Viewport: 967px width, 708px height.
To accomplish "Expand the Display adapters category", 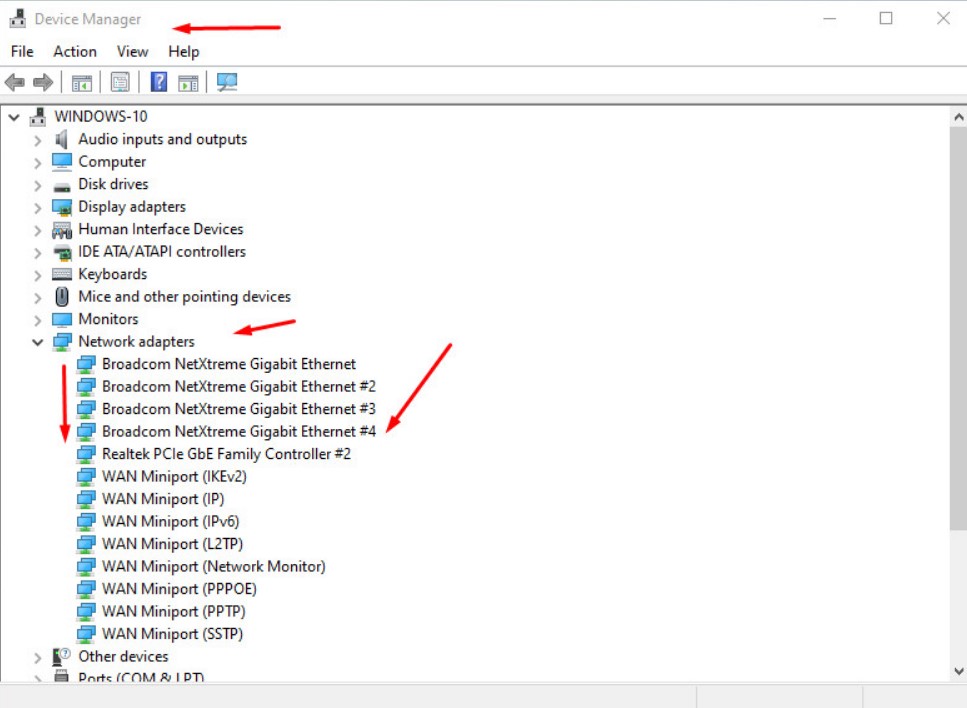I will [38, 208].
